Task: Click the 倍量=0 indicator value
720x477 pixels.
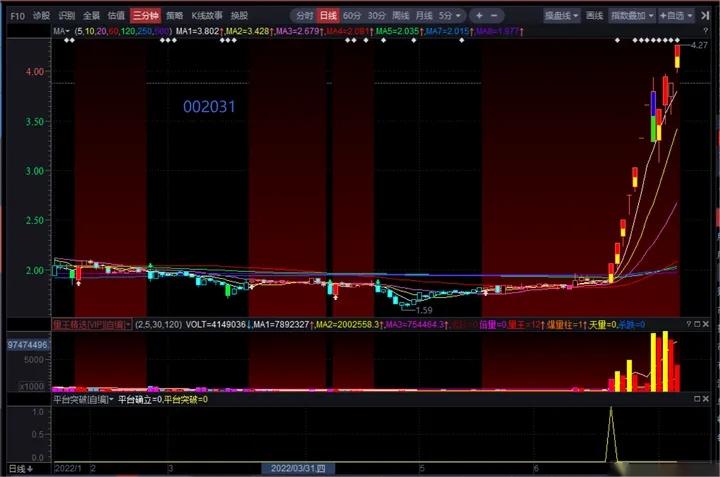Action: pyautogui.click(x=492, y=325)
